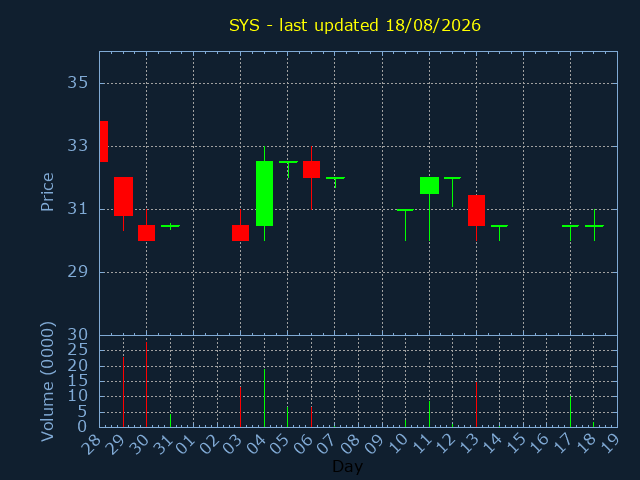Viewport: 640px width, 480px height.
Task: Click day-axis label 01
Action: (186, 444)
